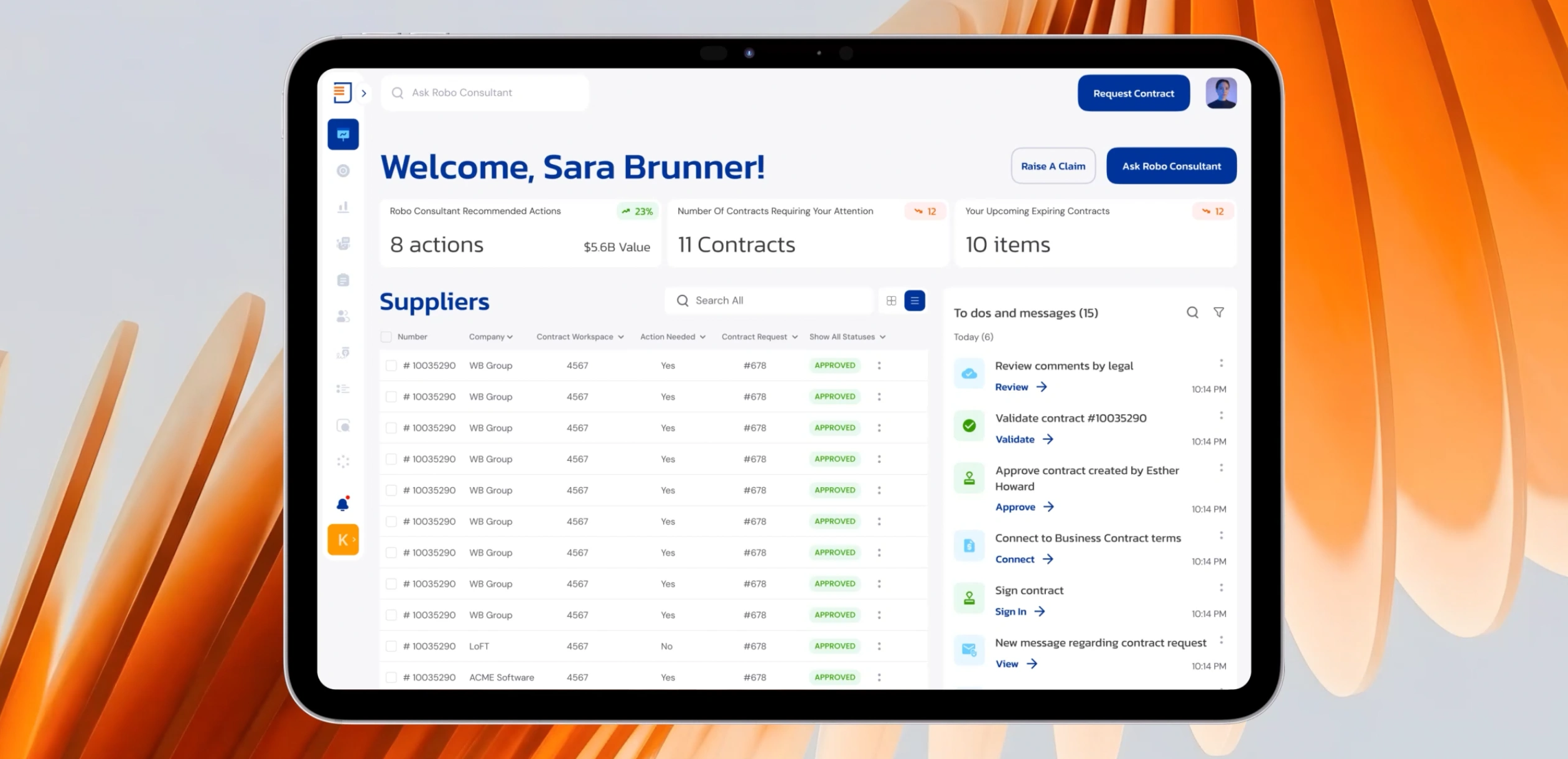Open the Action Needed column dropdown
Image resolution: width=1568 pixels, height=759 pixels.
coord(673,337)
